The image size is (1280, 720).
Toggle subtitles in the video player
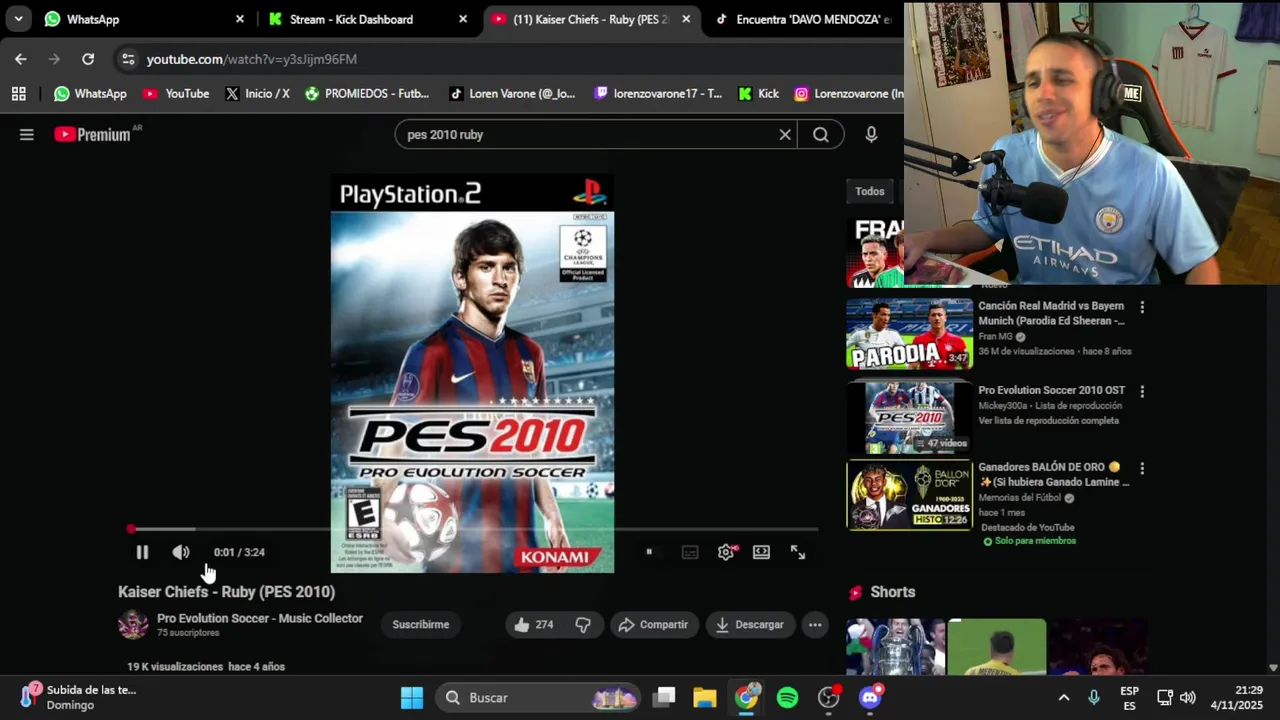[x=690, y=552]
